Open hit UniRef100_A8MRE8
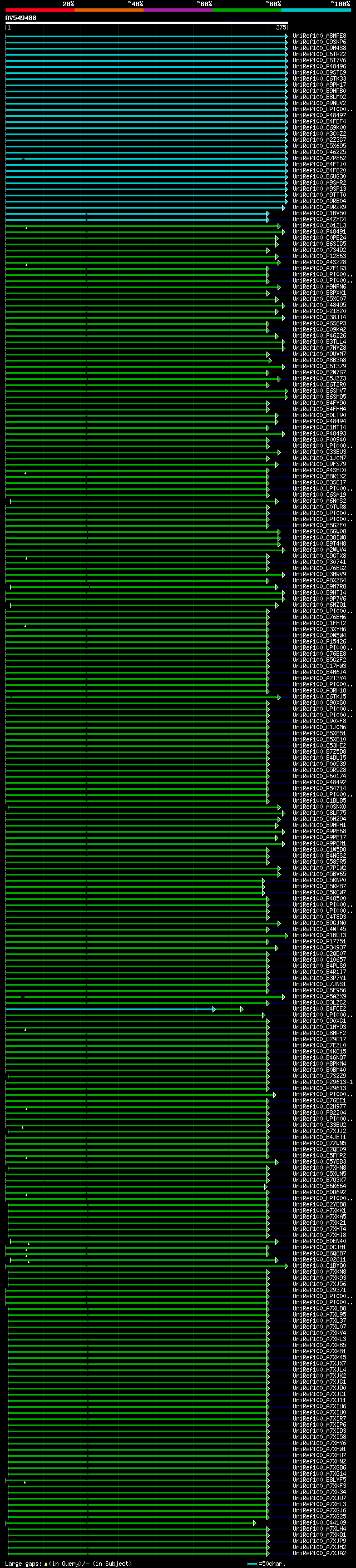Viewport: 356px width, 1568px height. pos(319,36)
